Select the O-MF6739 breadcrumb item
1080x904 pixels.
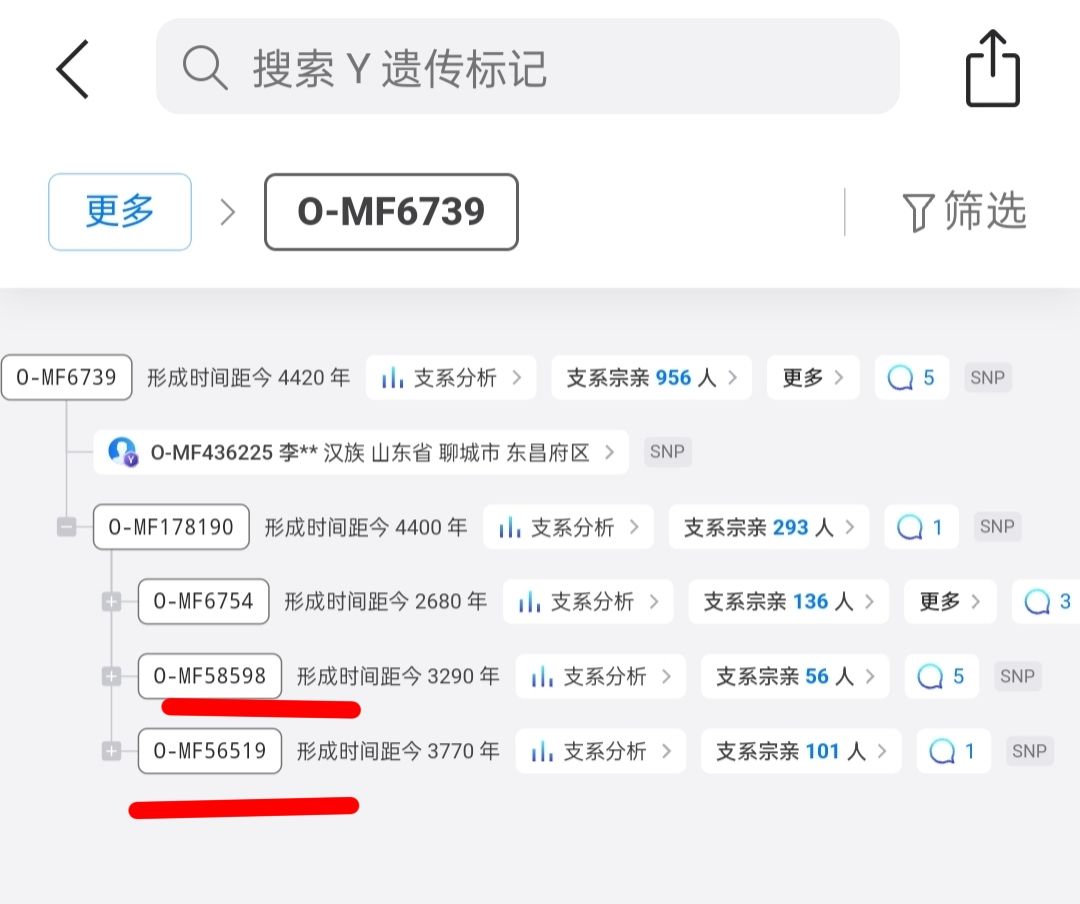[391, 212]
